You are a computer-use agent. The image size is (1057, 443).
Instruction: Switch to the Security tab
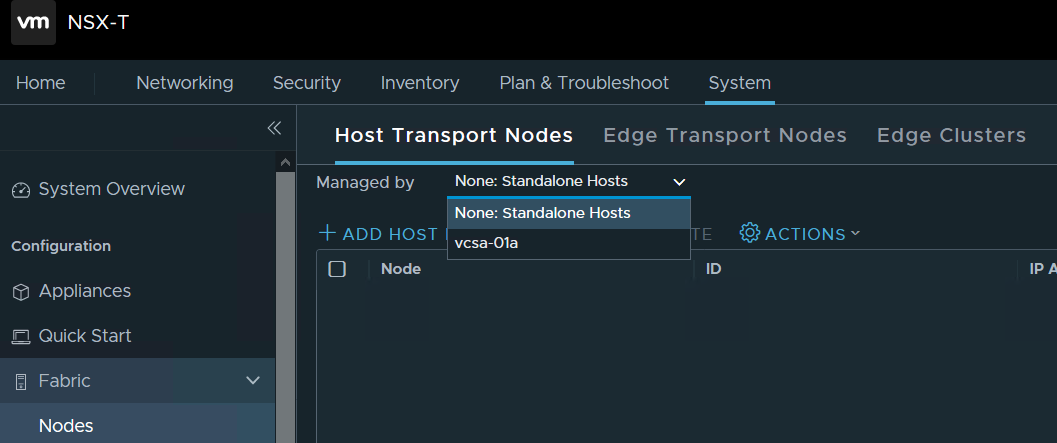pyautogui.click(x=307, y=83)
